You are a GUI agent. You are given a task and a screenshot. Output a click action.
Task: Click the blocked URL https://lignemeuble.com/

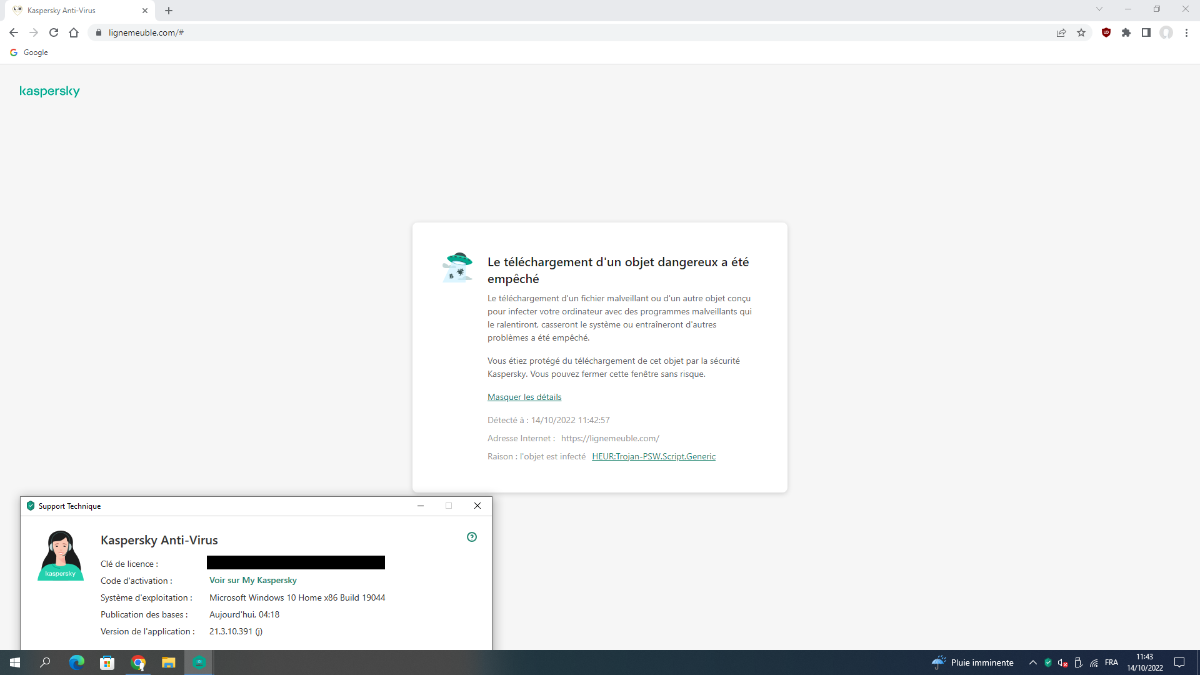(x=610, y=438)
